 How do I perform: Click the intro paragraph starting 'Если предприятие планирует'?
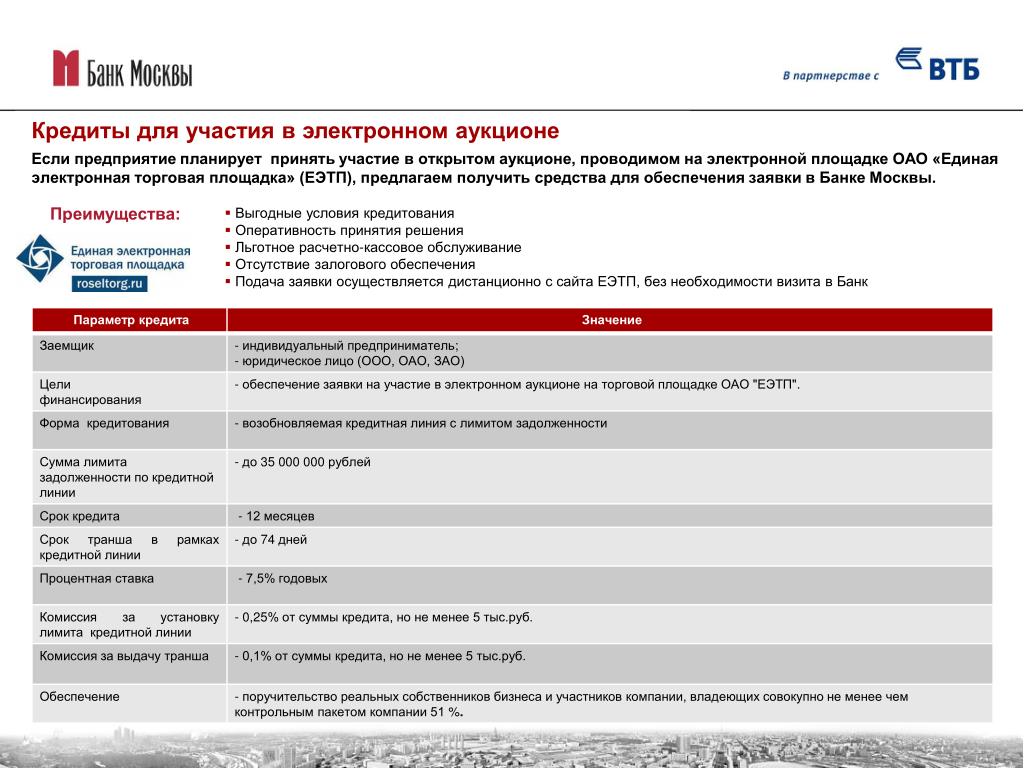click(515, 168)
